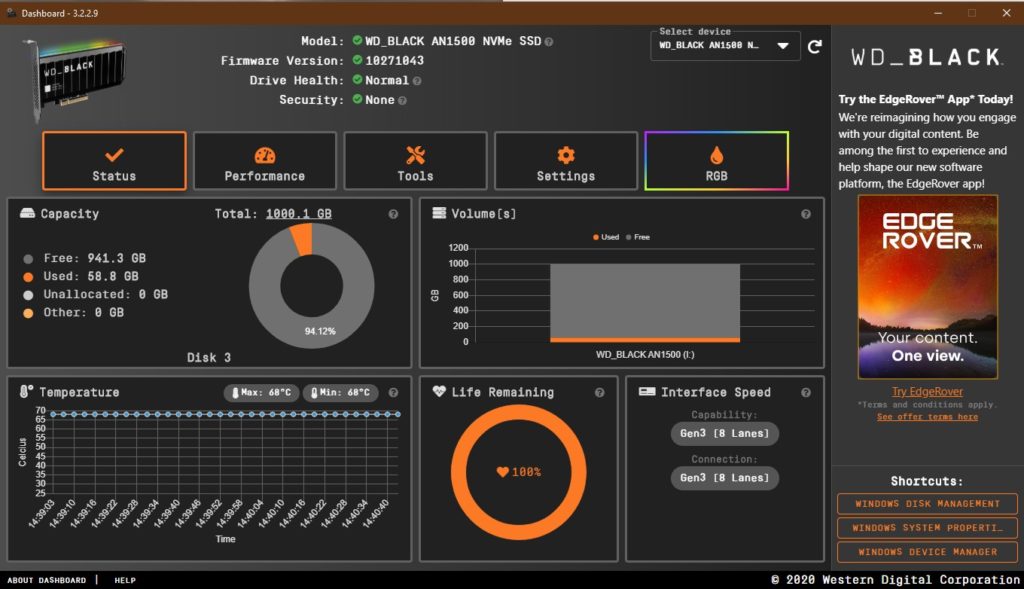Open the Tools tab

pyautogui.click(x=415, y=161)
